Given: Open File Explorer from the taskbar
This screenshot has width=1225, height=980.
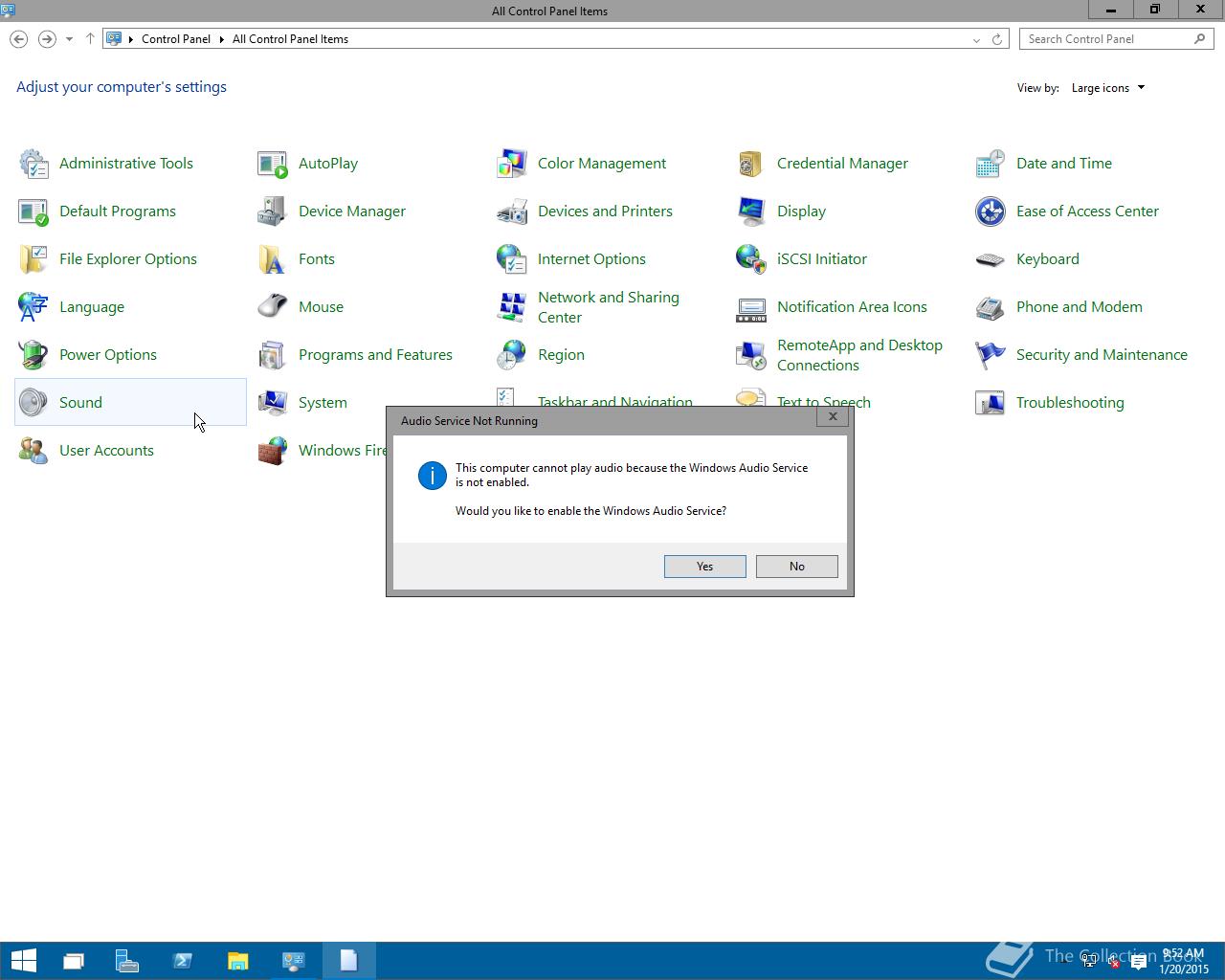Looking at the screenshot, I should tap(237, 961).
